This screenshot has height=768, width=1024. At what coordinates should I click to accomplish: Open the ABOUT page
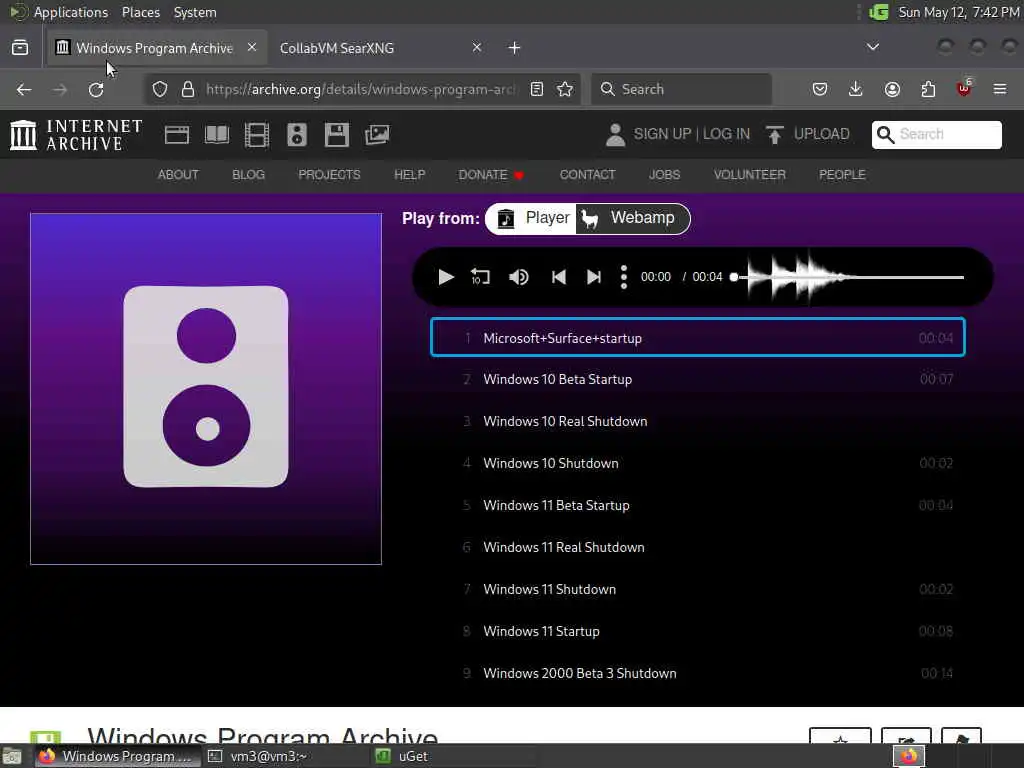coord(178,174)
